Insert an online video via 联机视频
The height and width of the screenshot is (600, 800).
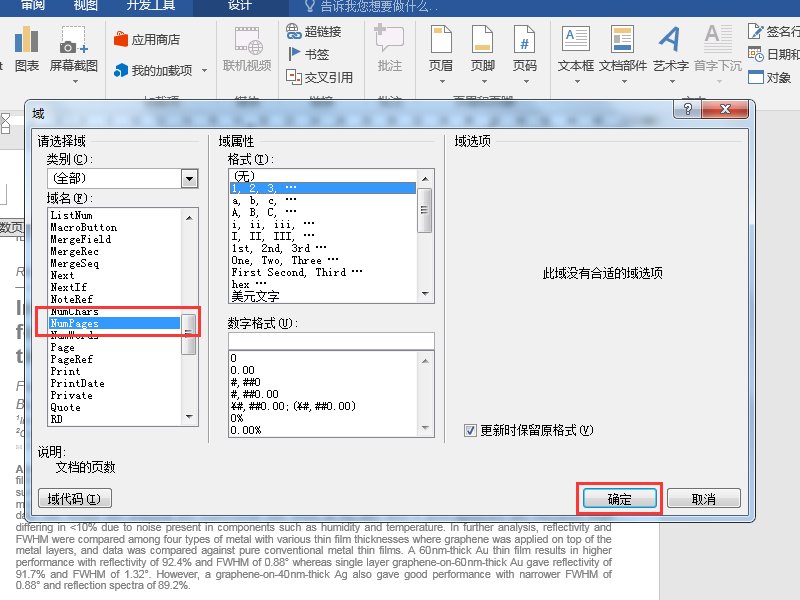tap(246, 50)
